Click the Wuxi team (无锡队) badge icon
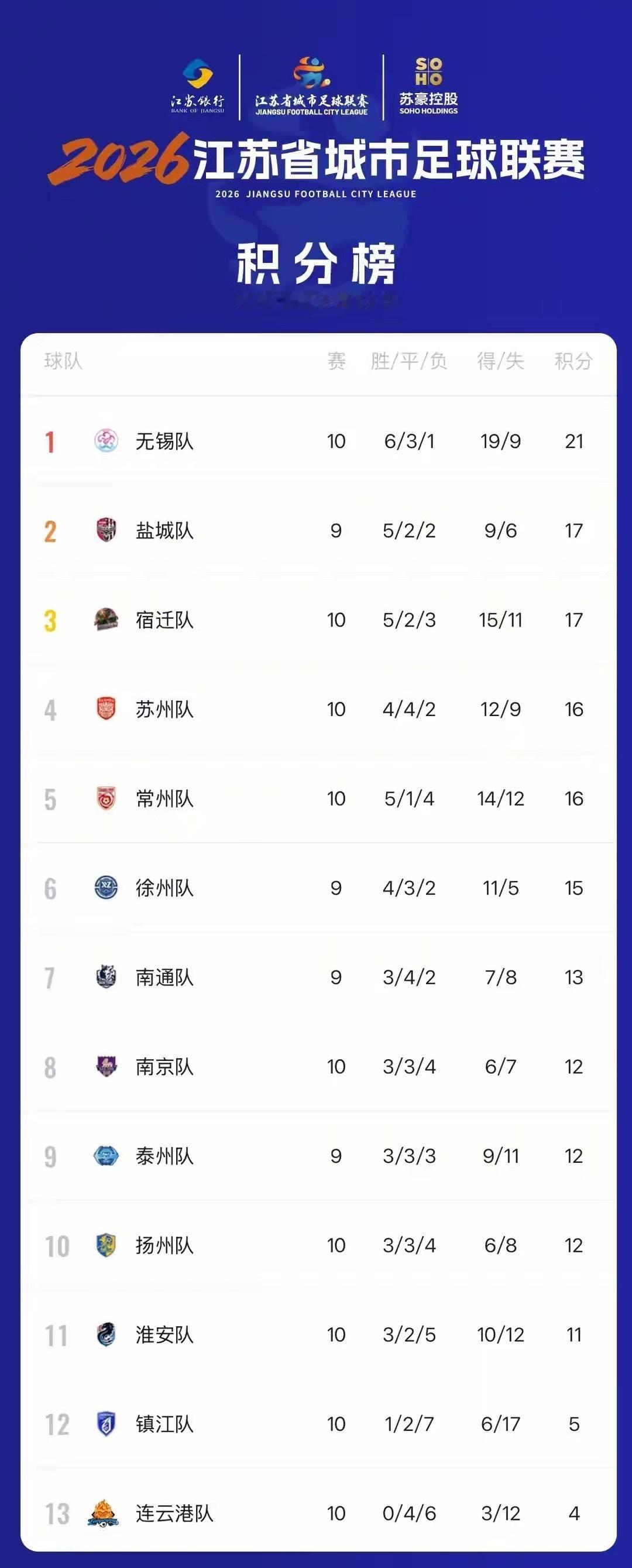 (x=106, y=441)
